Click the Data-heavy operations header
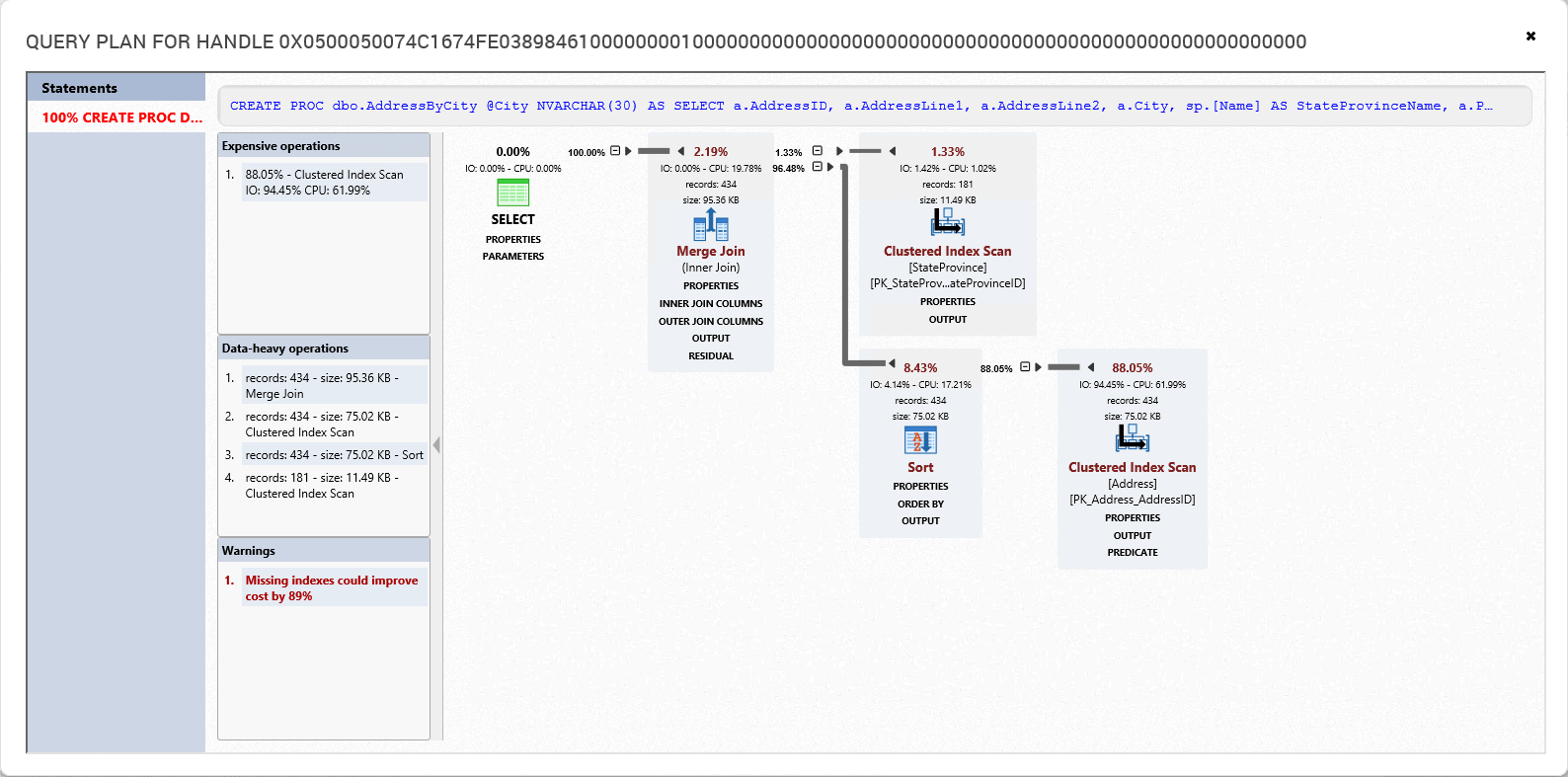The height and width of the screenshot is (777, 1568). pos(324,348)
